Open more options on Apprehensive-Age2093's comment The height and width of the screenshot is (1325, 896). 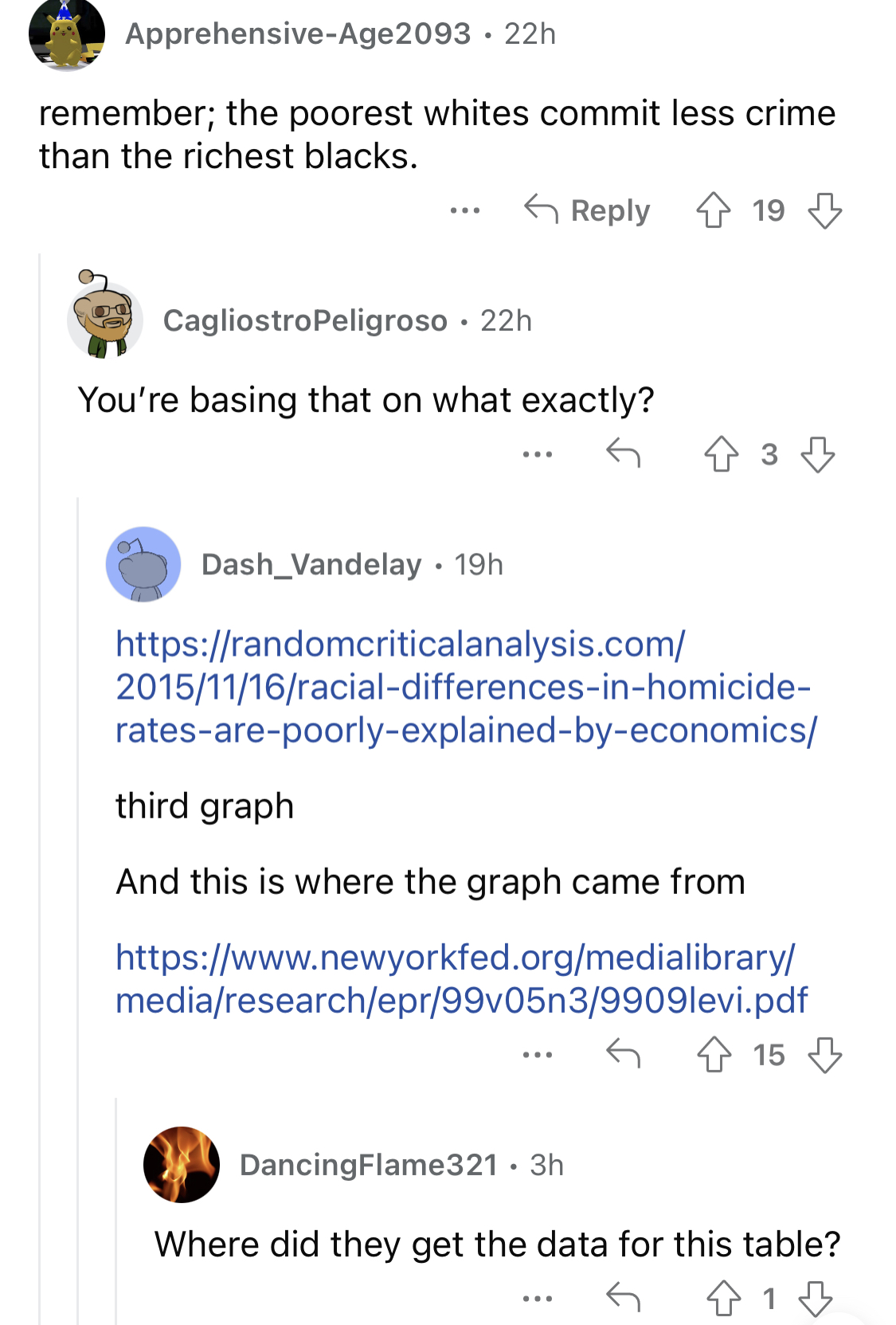click(x=464, y=211)
